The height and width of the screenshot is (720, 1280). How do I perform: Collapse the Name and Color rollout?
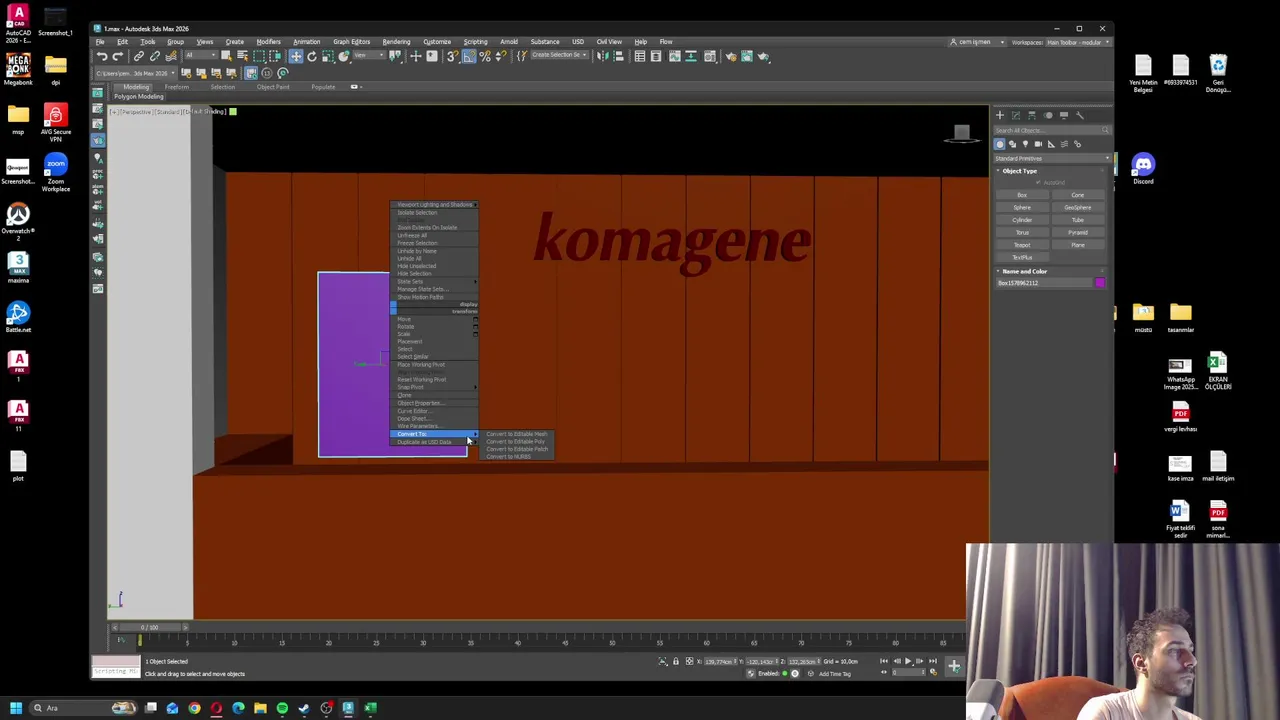[x=1024, y=271]
